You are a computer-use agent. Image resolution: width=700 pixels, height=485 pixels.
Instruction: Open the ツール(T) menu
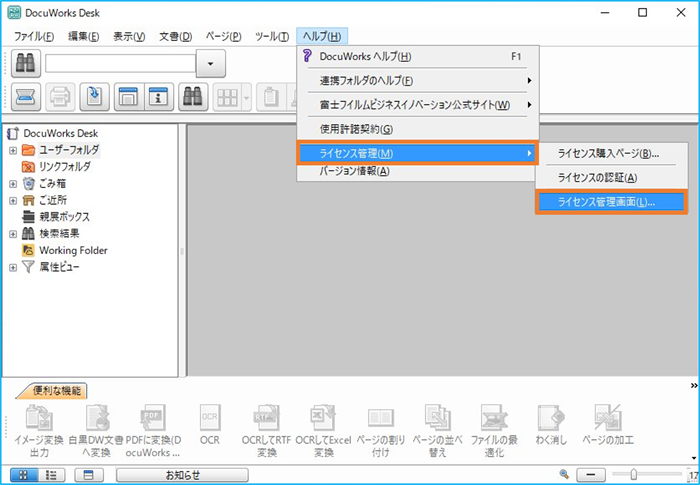(272, 36)
